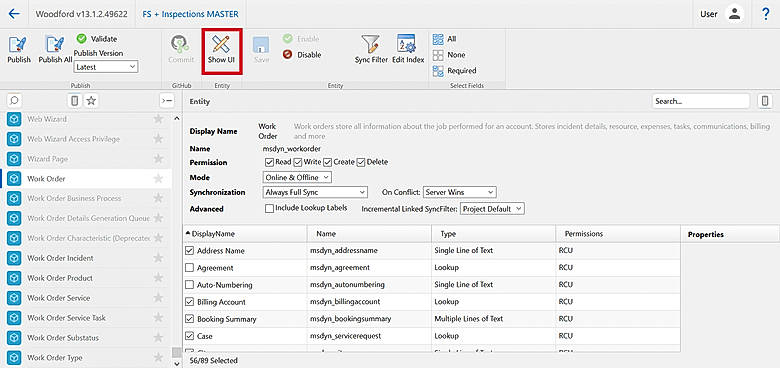The image size is (780, 368).
Task: Open the help question mark icon
Action: [766, 14]
